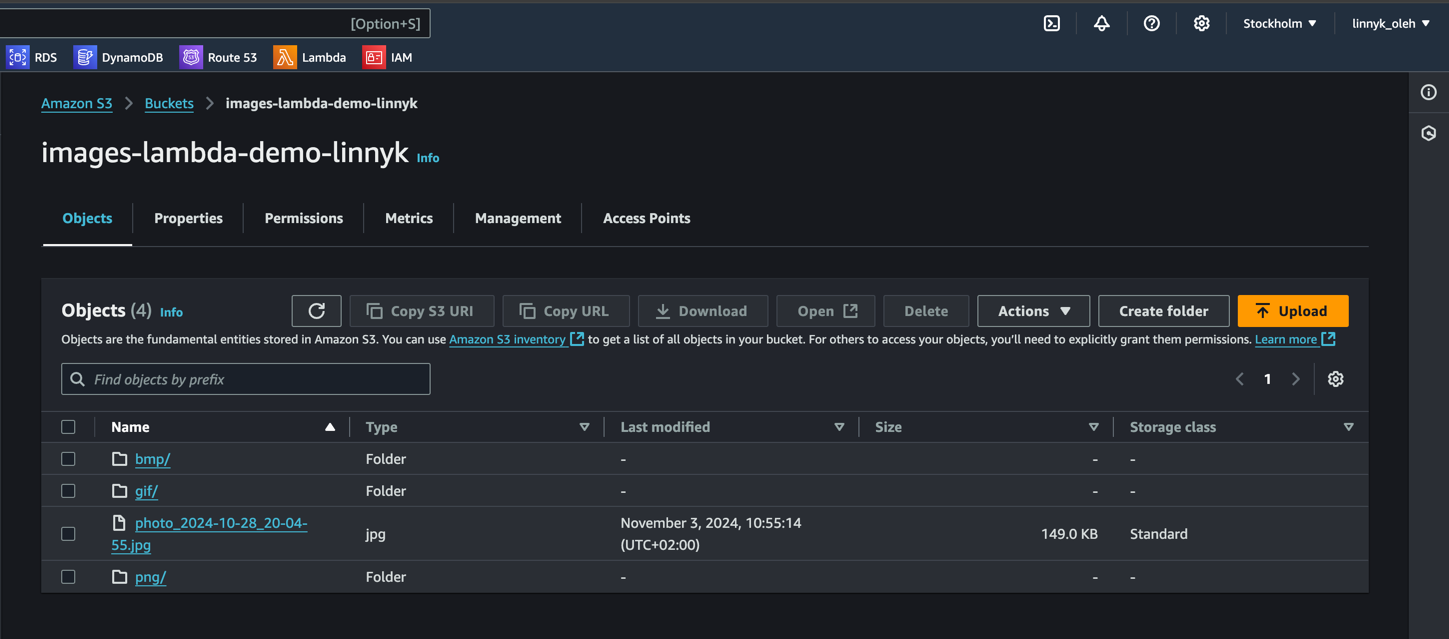The height and width of the screenshot is (639, 1449).
Task: Click the Upload button
Action: click(1293, 311)
